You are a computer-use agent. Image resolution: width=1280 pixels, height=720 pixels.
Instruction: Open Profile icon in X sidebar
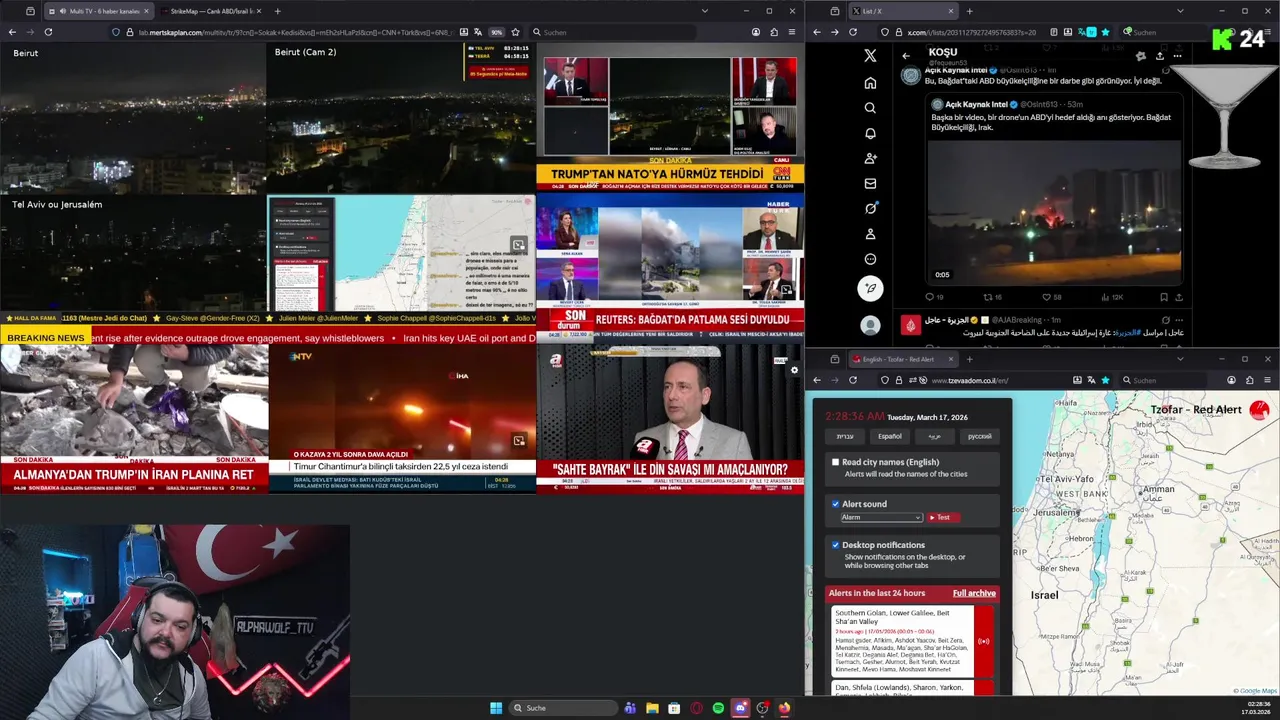870,234
